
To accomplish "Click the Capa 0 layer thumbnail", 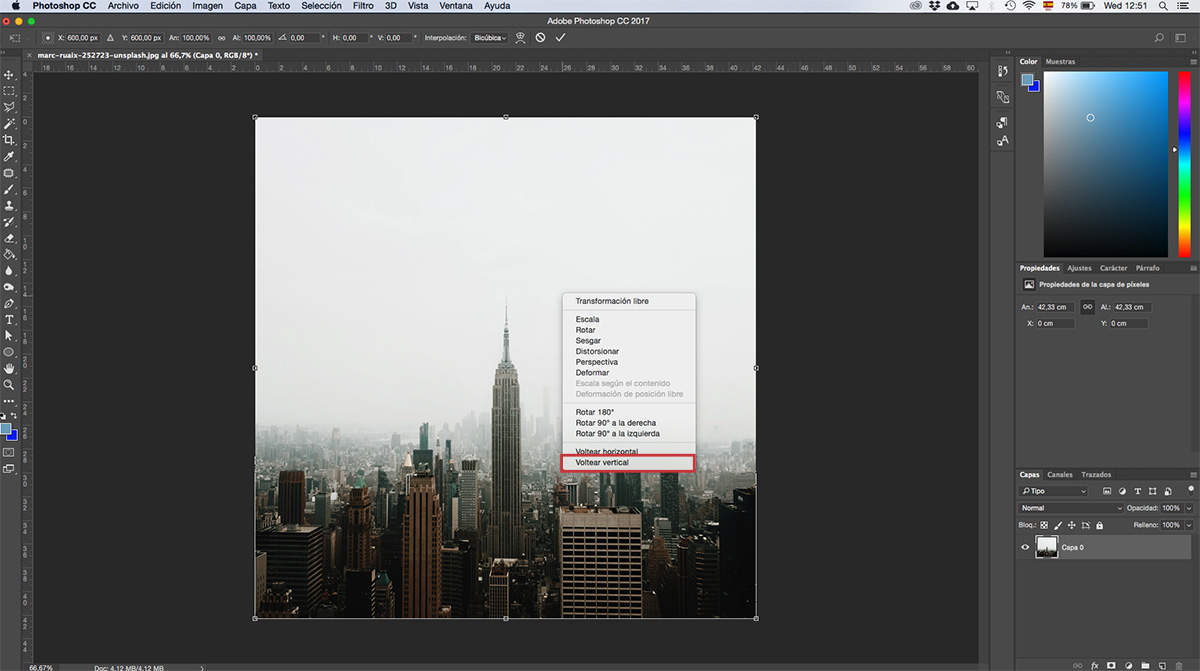I will coord(1046,547).
